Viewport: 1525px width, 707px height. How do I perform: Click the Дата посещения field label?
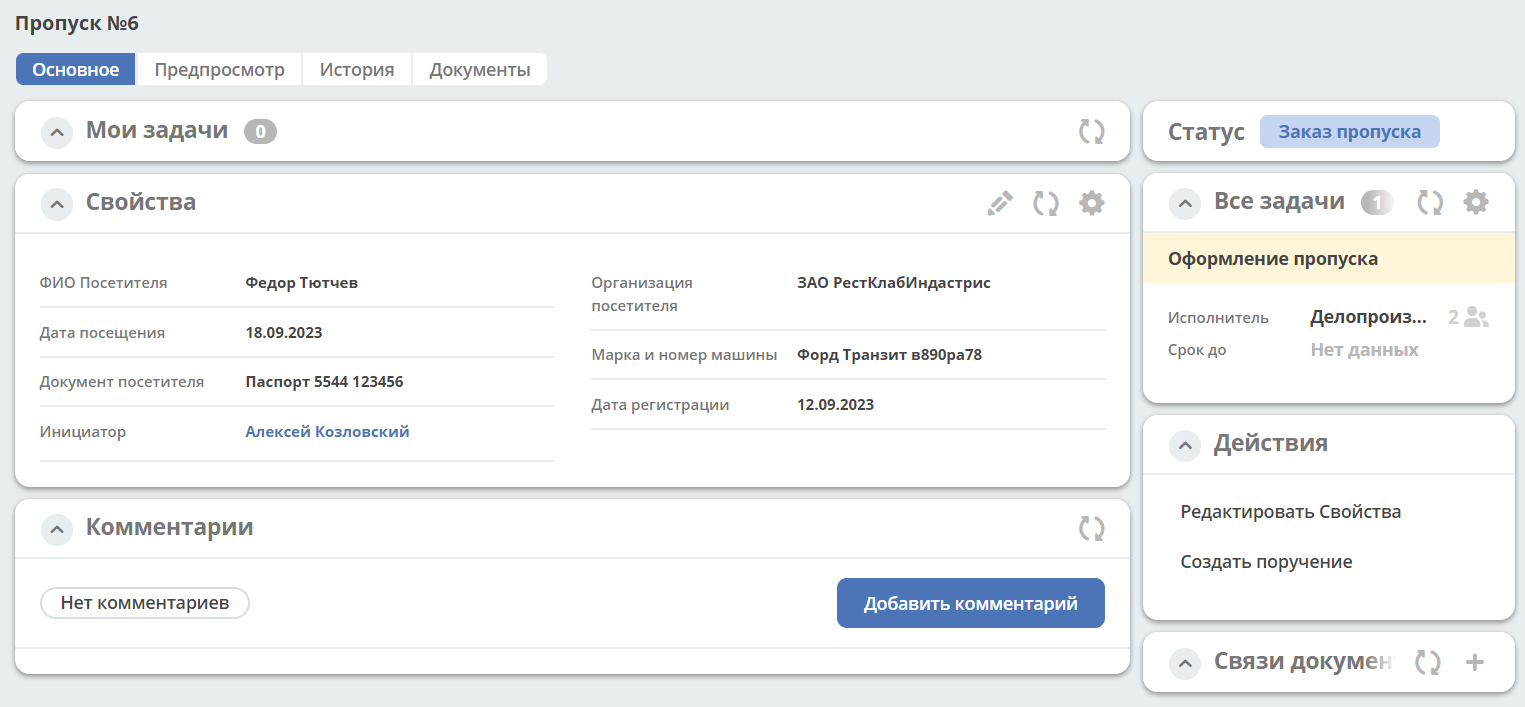point(103,333)
